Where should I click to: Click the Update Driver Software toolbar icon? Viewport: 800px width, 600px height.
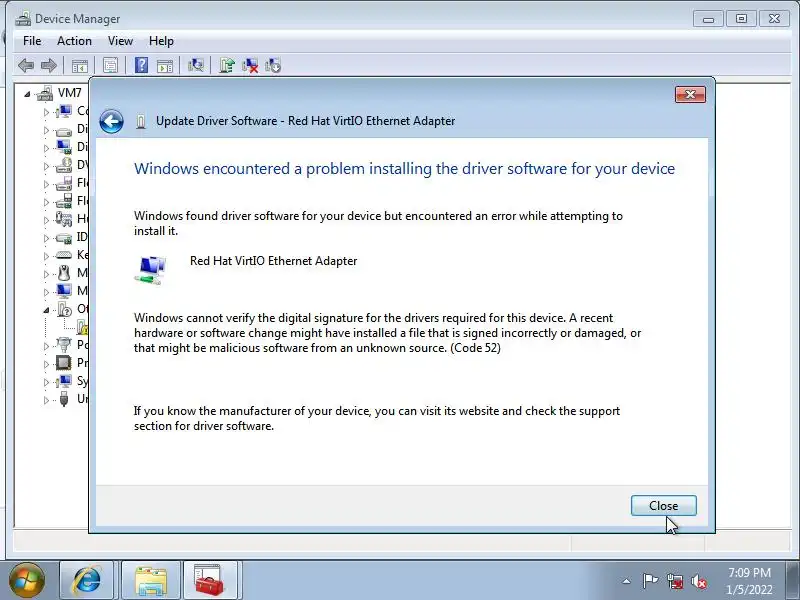click(x=227, y=65)
